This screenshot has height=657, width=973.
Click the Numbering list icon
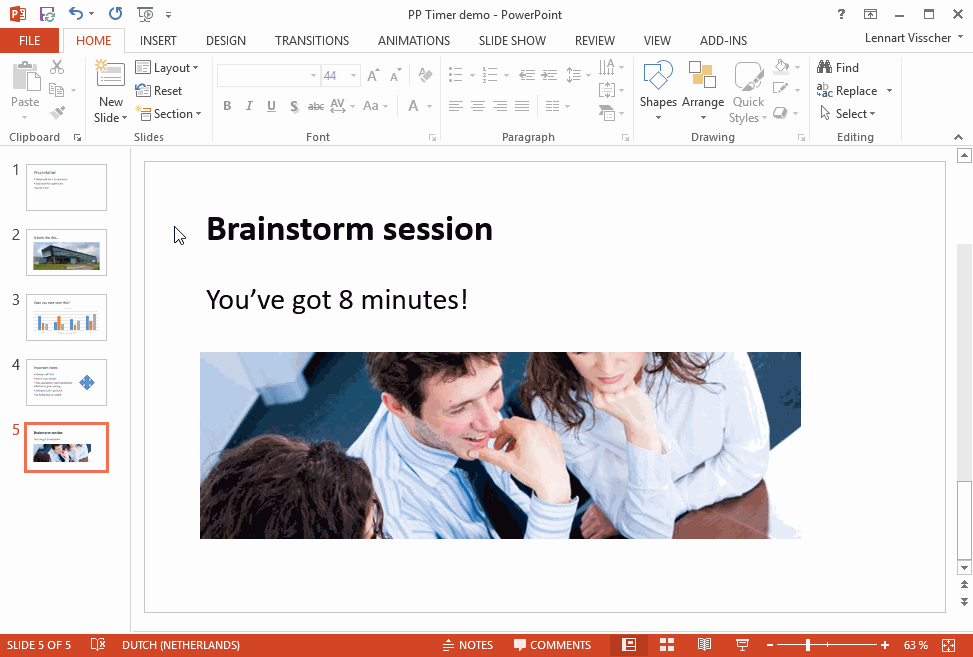pos(490,75)
